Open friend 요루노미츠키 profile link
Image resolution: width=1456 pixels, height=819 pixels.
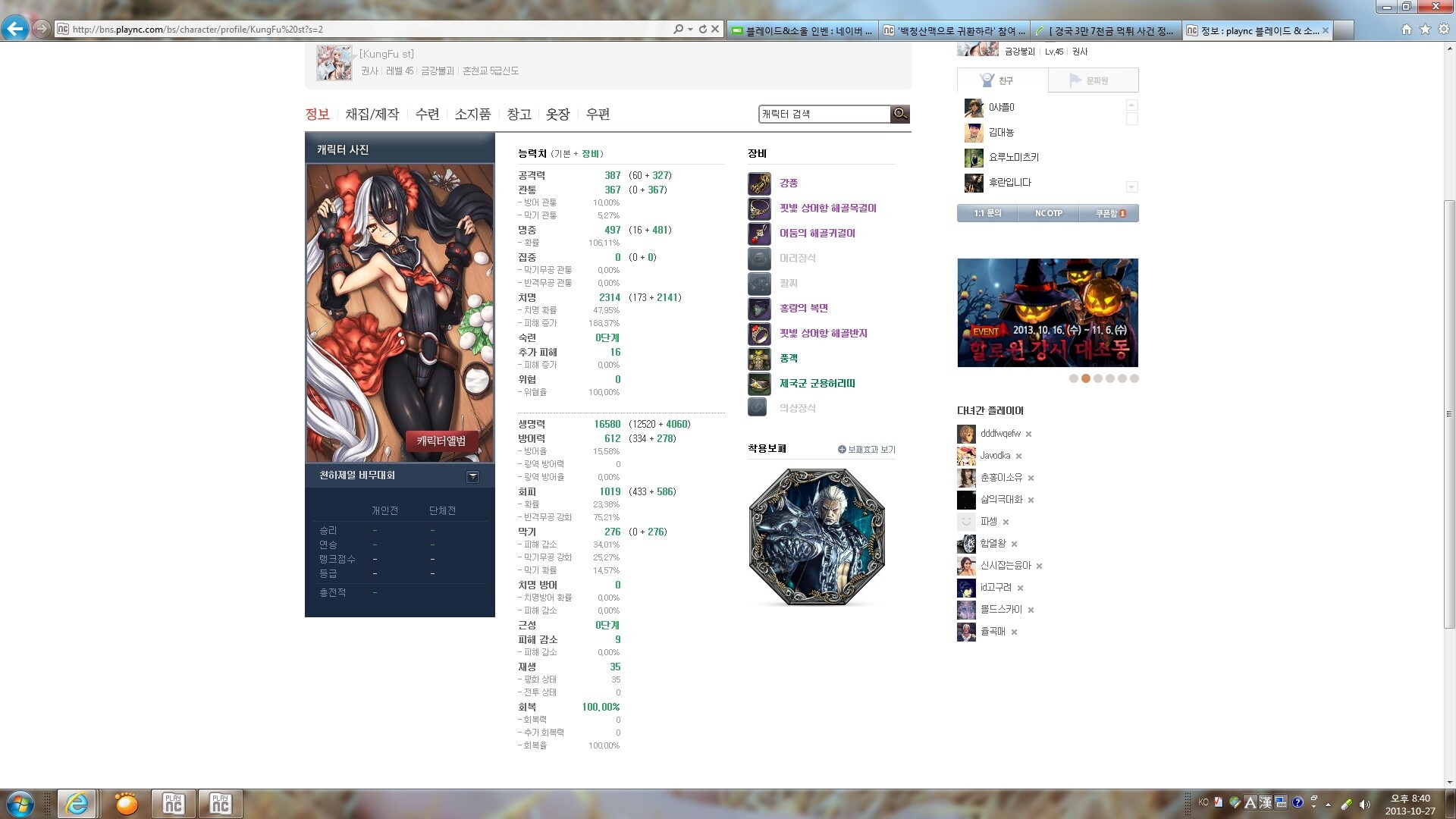[1013, 158]
